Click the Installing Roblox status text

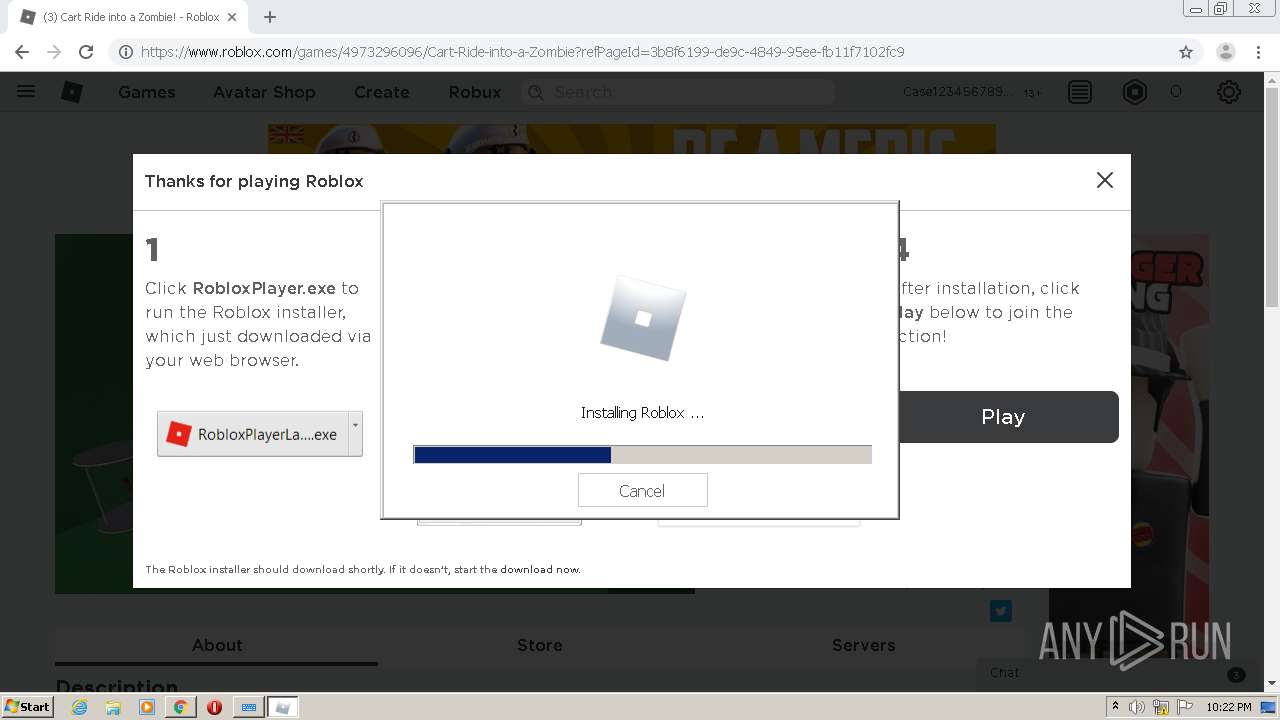pos(642,413)
